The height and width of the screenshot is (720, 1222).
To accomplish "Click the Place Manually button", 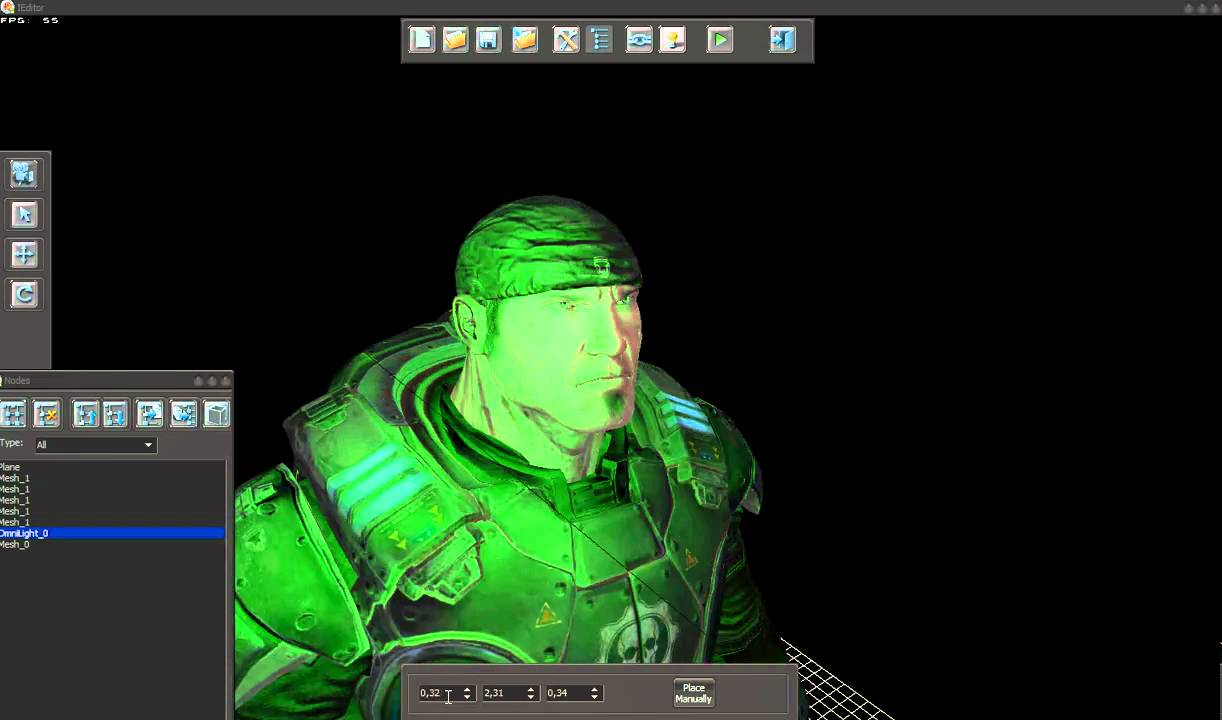I will tap(693, 693).
